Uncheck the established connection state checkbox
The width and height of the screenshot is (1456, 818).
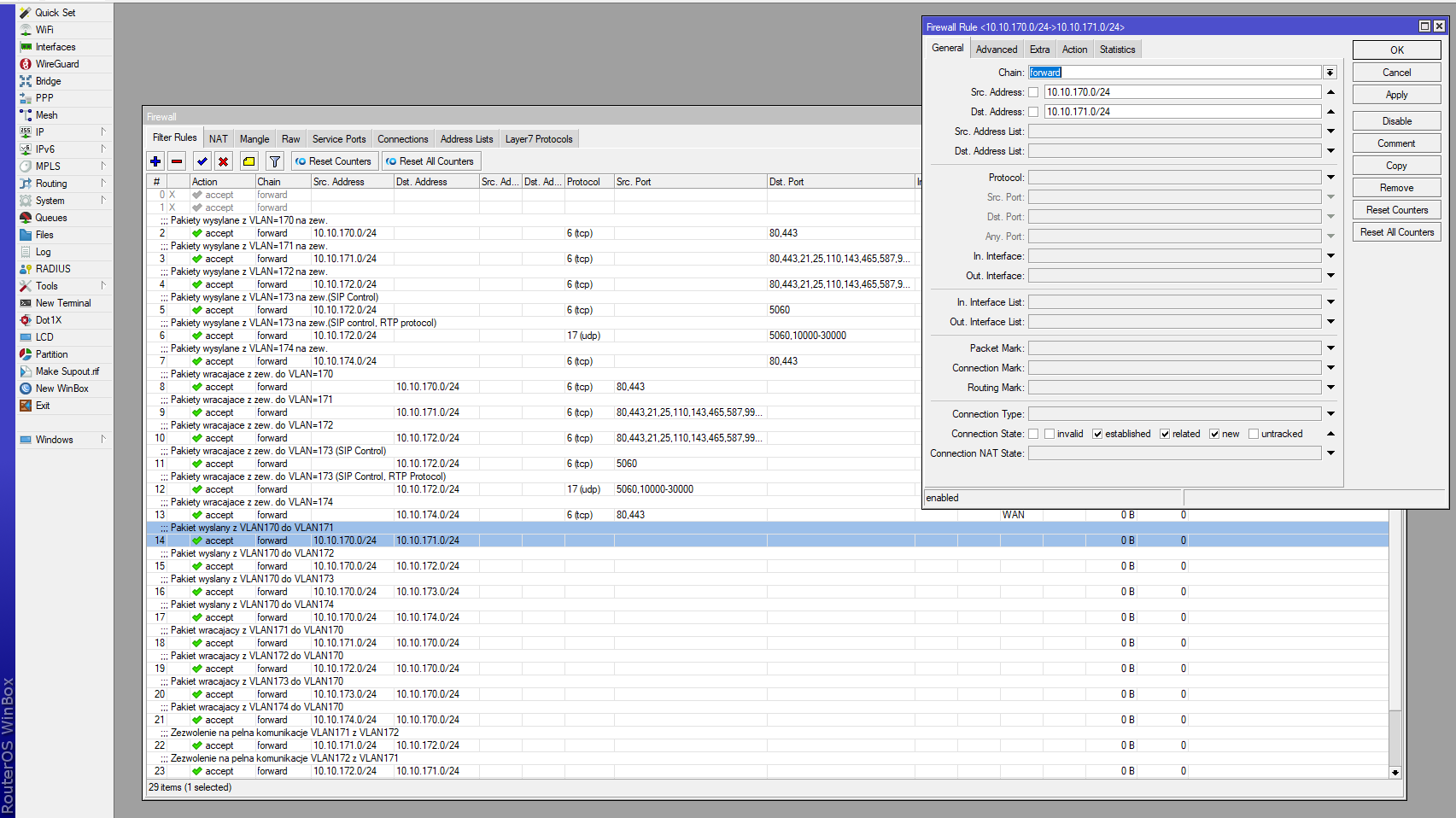(x=1097, y=434)
